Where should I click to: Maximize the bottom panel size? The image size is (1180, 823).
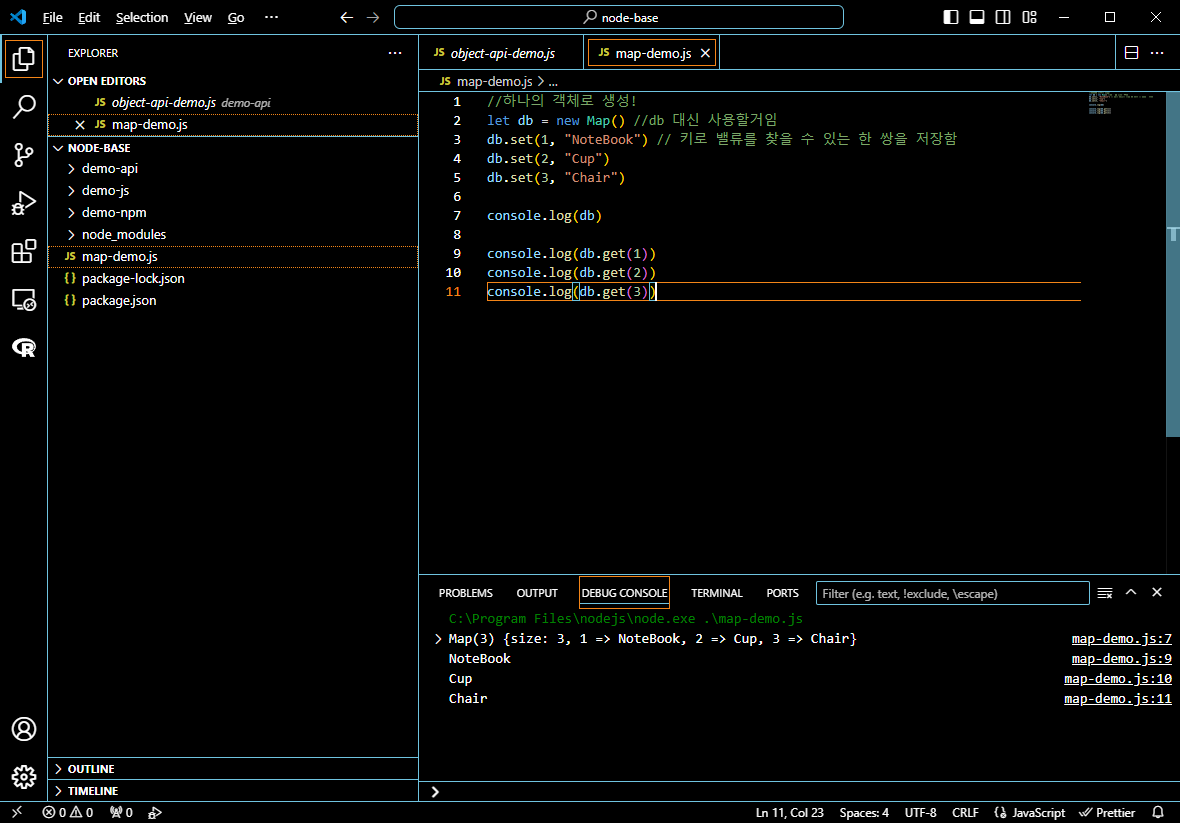click(x=1131, y=593)
